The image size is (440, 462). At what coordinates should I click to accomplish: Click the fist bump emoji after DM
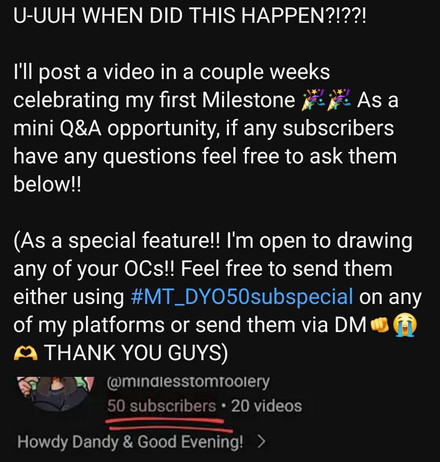379,325
